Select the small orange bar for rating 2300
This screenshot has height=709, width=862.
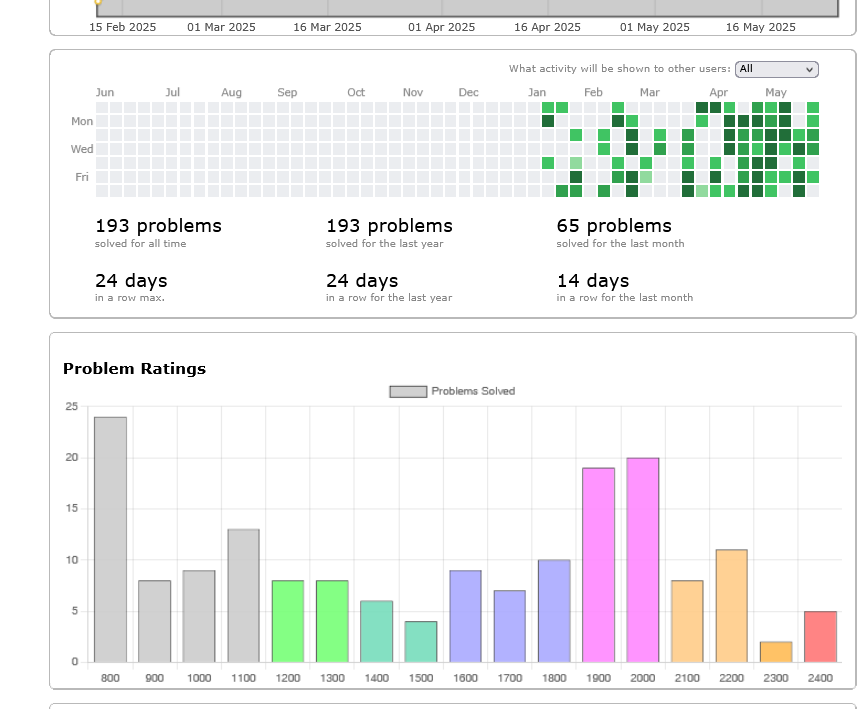coord(776,651)
